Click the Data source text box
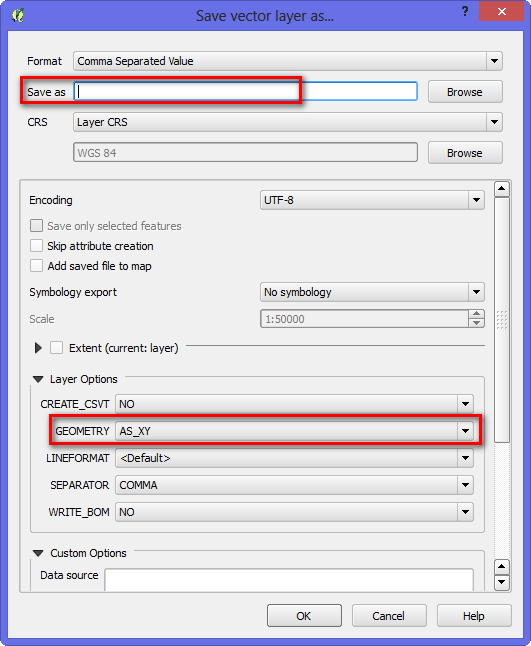531x646 pixels. click(x=289, y=580)
